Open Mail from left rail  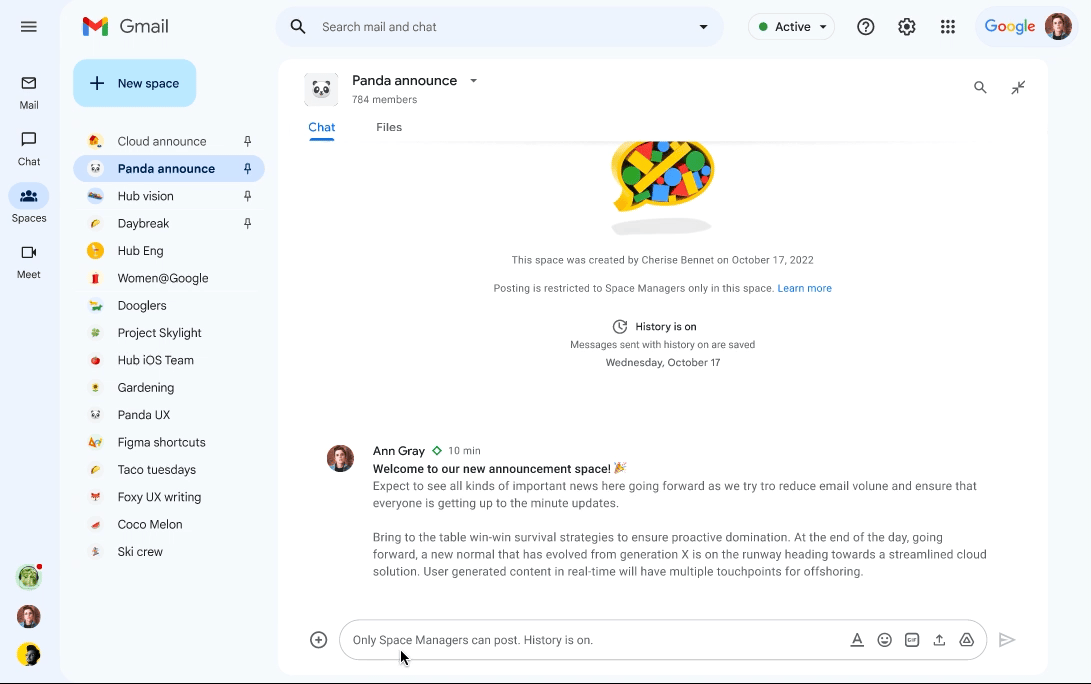(29, 93)
